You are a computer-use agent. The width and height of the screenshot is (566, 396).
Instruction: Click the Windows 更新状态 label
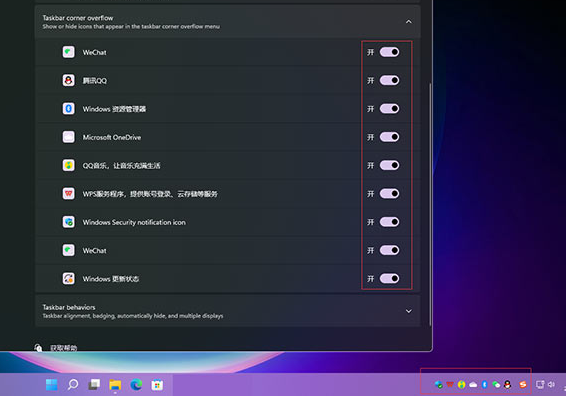111,279
